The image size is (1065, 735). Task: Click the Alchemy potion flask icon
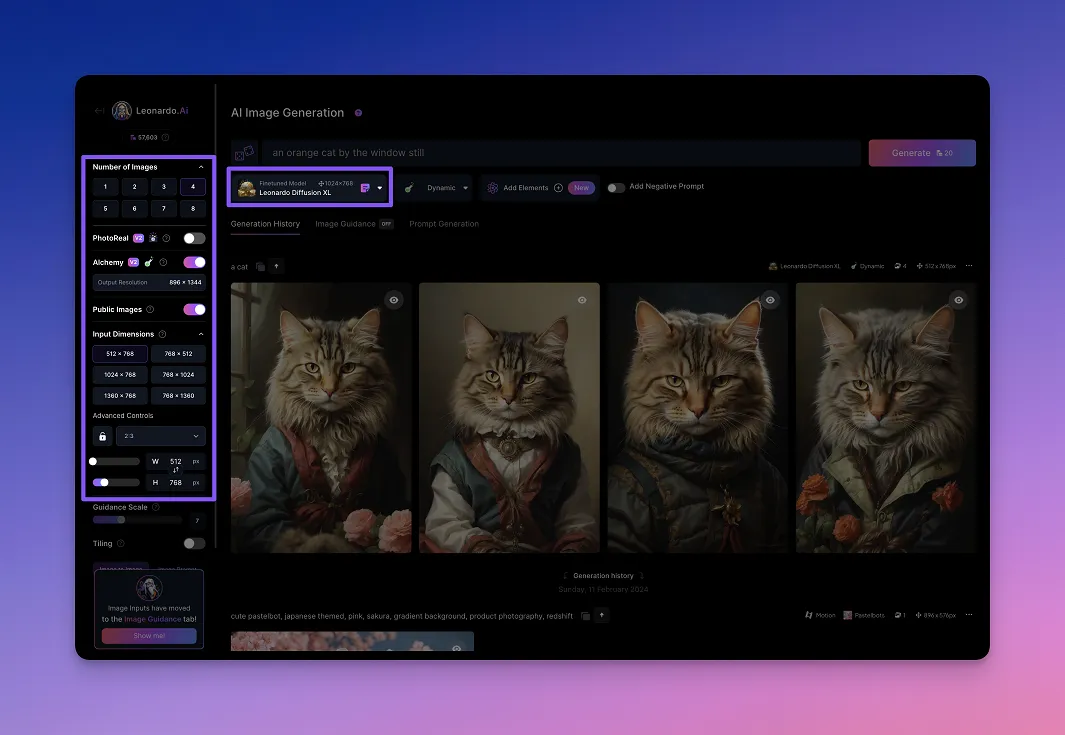(149, 262)
